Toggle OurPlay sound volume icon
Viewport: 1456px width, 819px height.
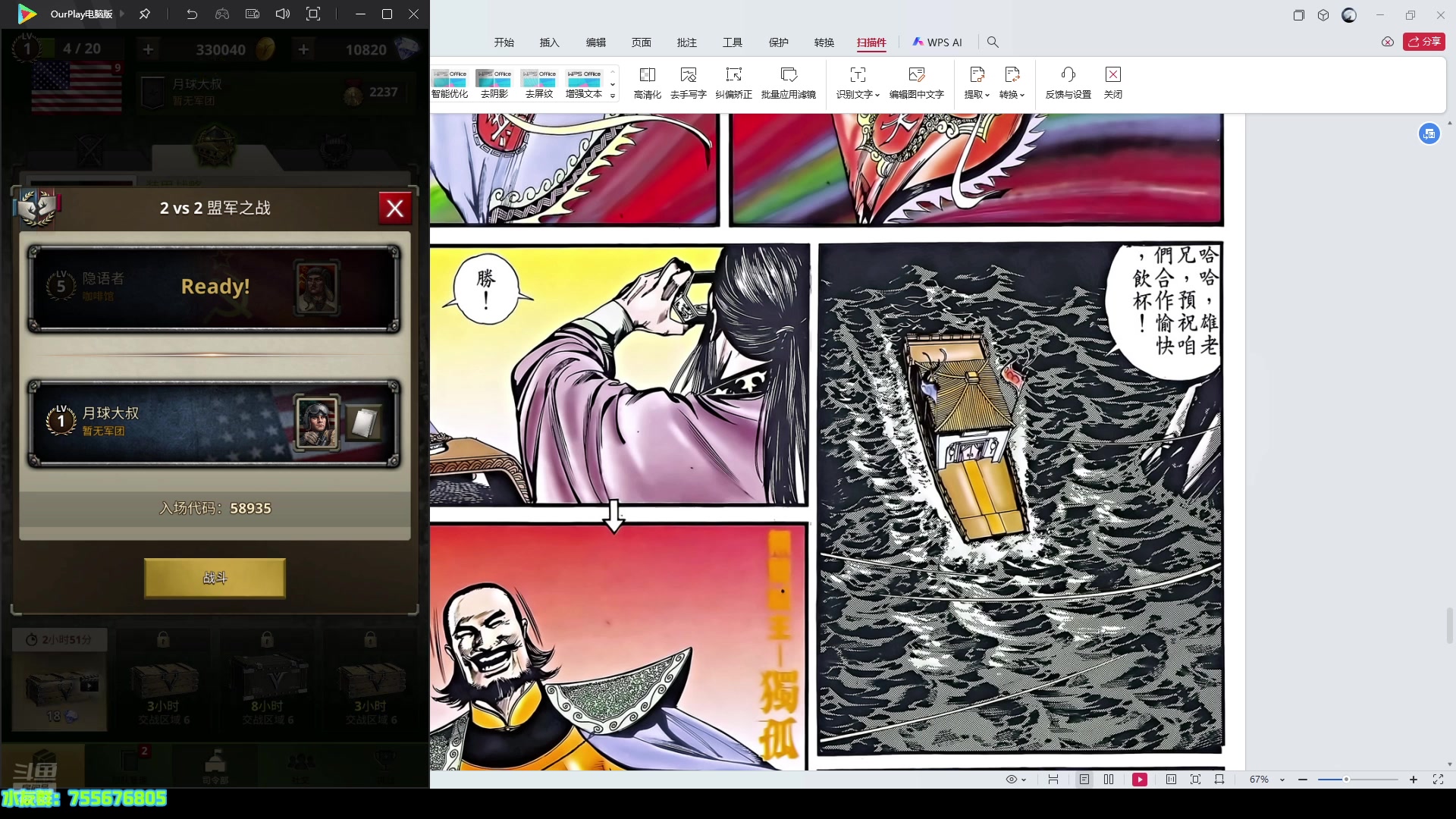pyautogui.click(x=283, y=14)
